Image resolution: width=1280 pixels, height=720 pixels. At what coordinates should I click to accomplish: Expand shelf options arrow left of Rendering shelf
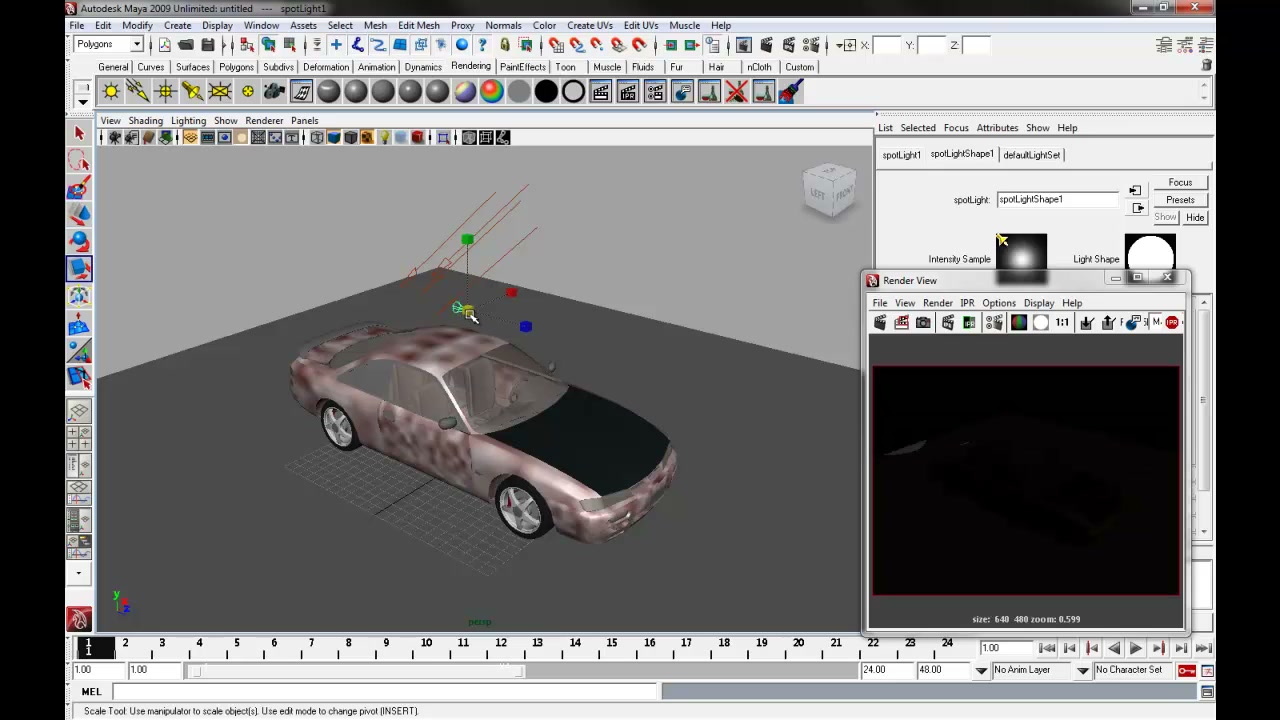coord(83,100)
